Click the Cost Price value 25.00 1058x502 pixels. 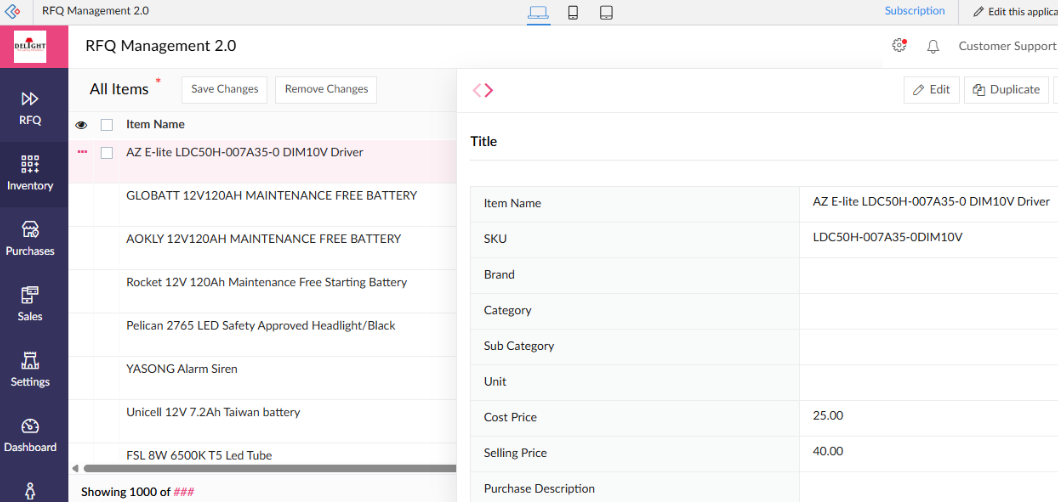tap(828, 416)
